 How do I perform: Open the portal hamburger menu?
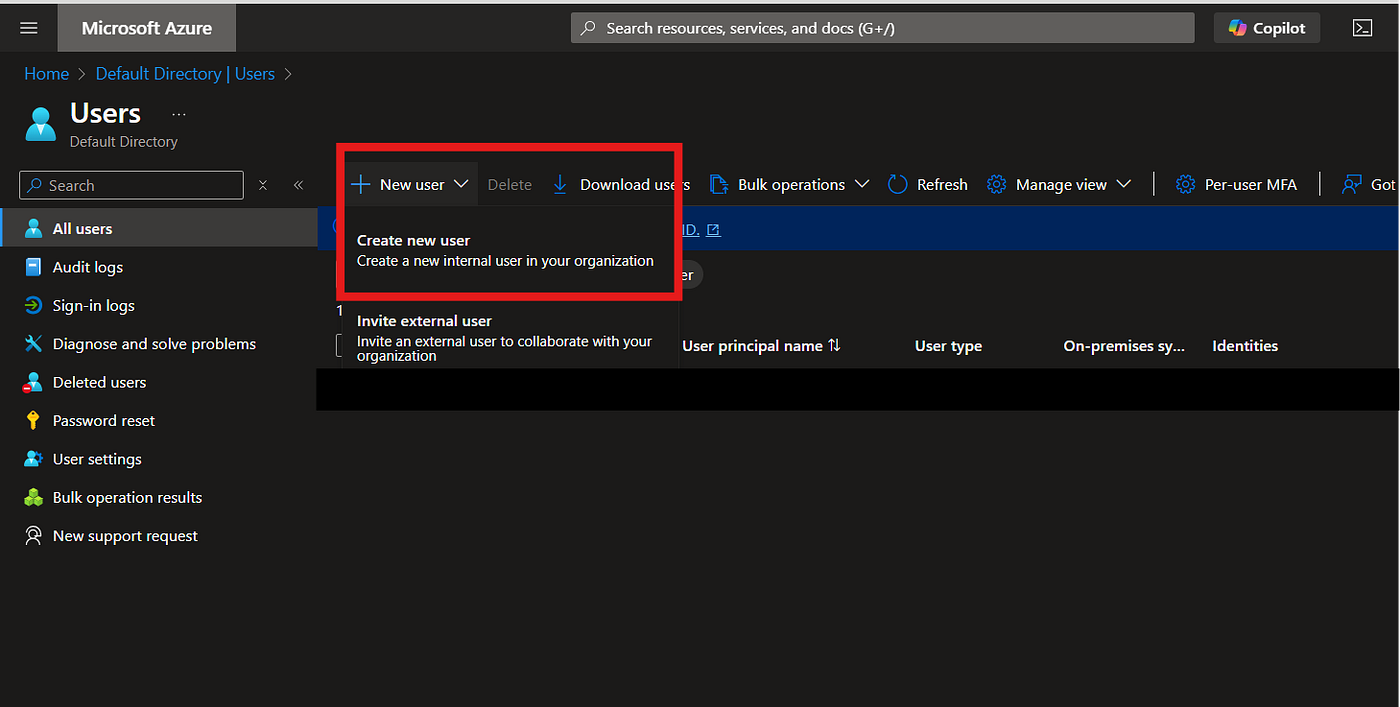29,28
